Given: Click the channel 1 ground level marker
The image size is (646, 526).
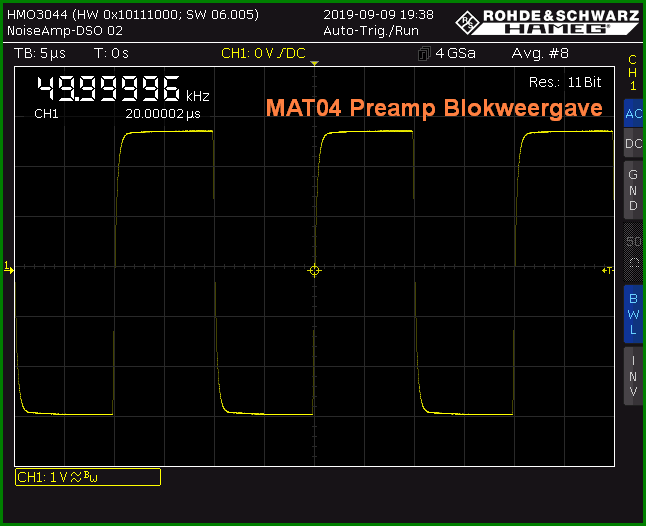Looking at the screenshot, I should [9, 268].
